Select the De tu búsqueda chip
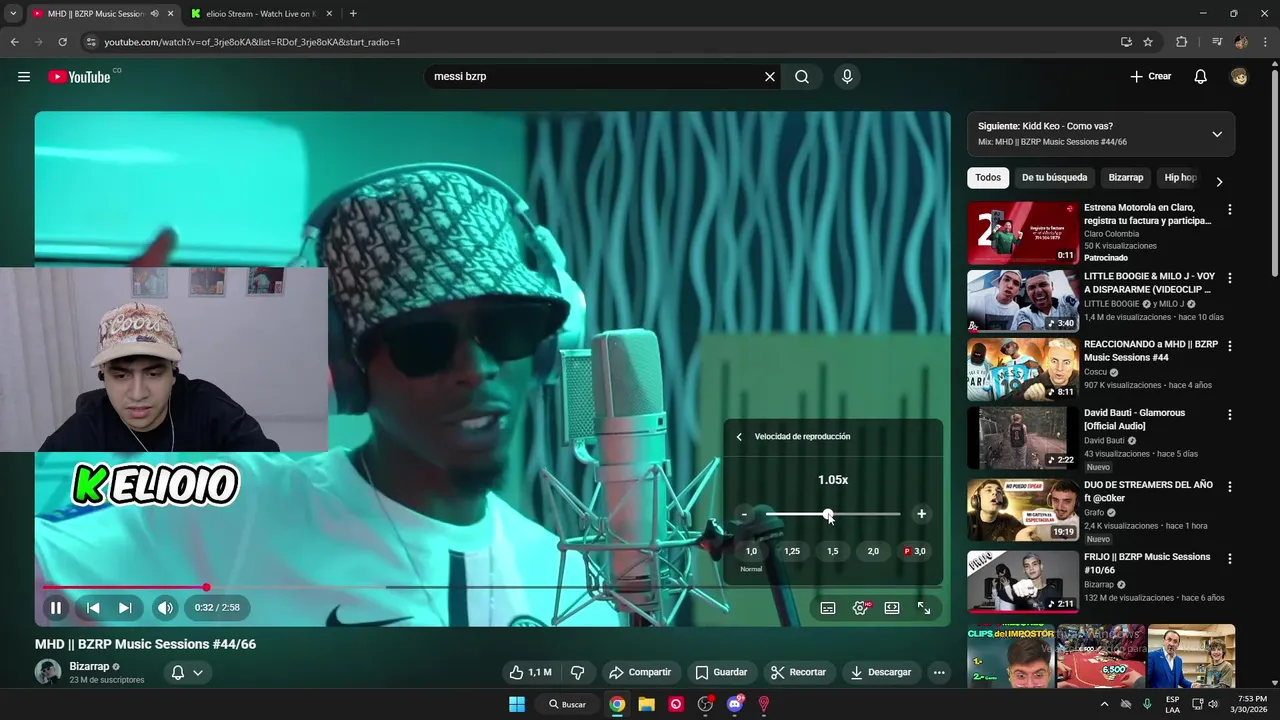Image resolution: width=1280 pixels, height=720 pixels. click(1054, 178)
